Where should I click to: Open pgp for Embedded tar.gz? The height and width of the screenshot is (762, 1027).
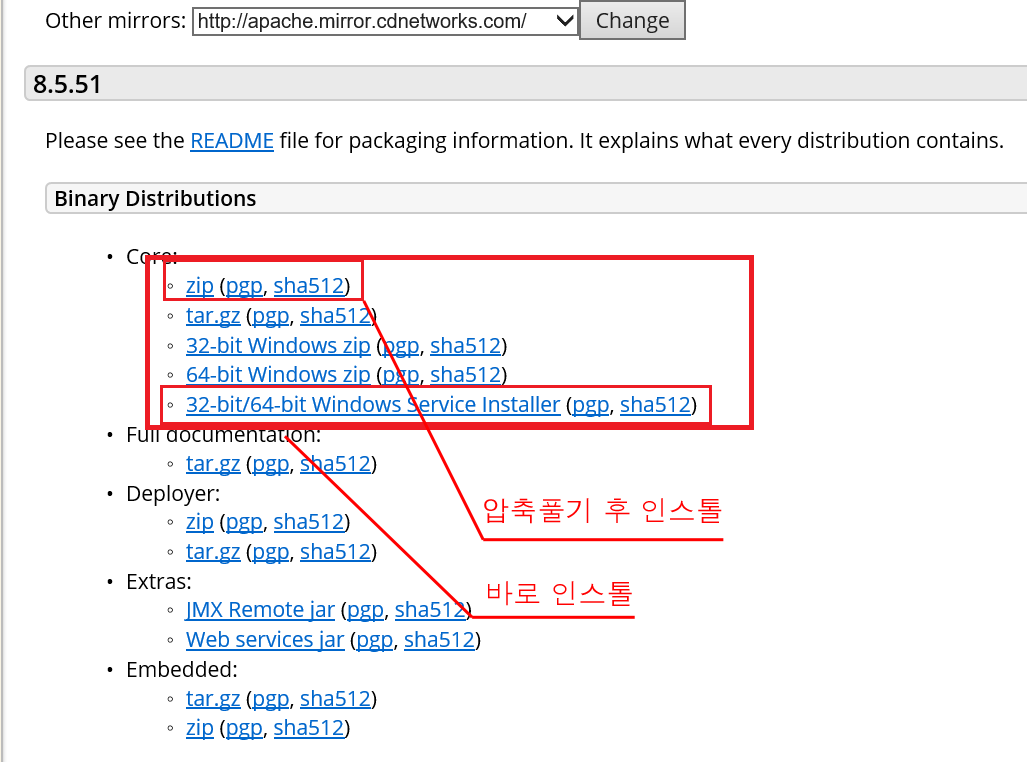point(271,699)
